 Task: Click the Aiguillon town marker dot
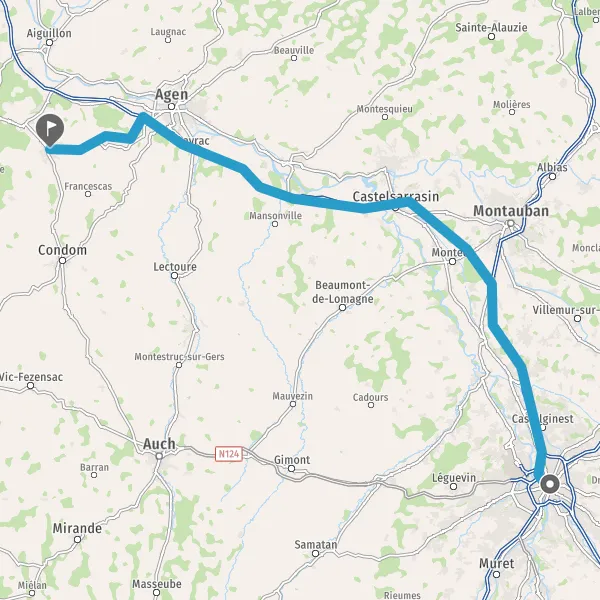tap(49, 42)
